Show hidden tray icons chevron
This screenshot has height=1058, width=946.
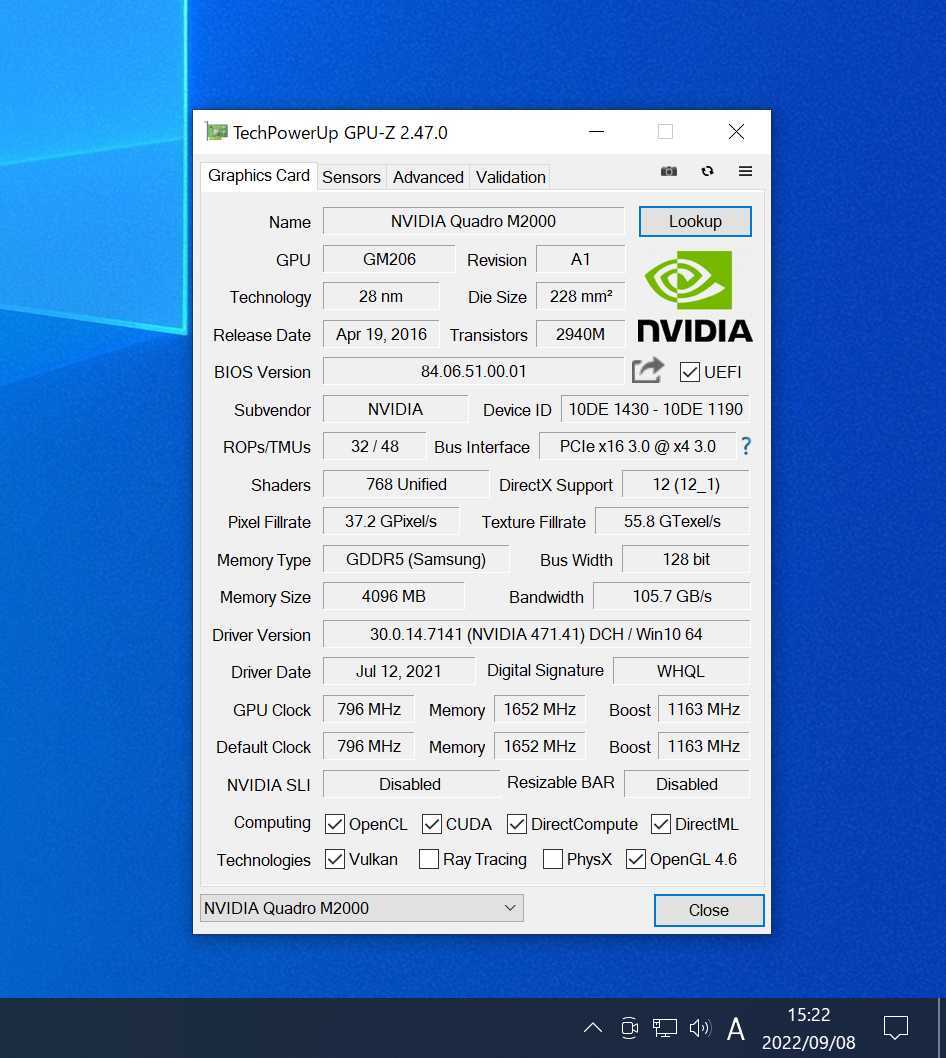pos(592,1028)
